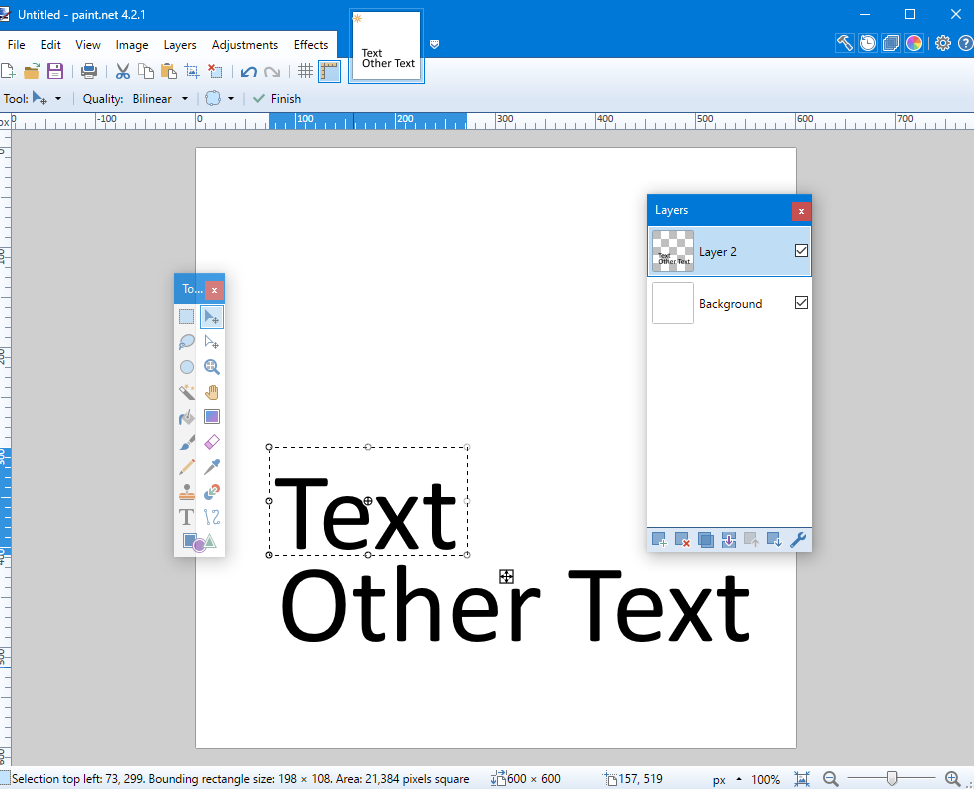
Task: Select the Line/Curve tool
Action: click(x=212, y=517)
